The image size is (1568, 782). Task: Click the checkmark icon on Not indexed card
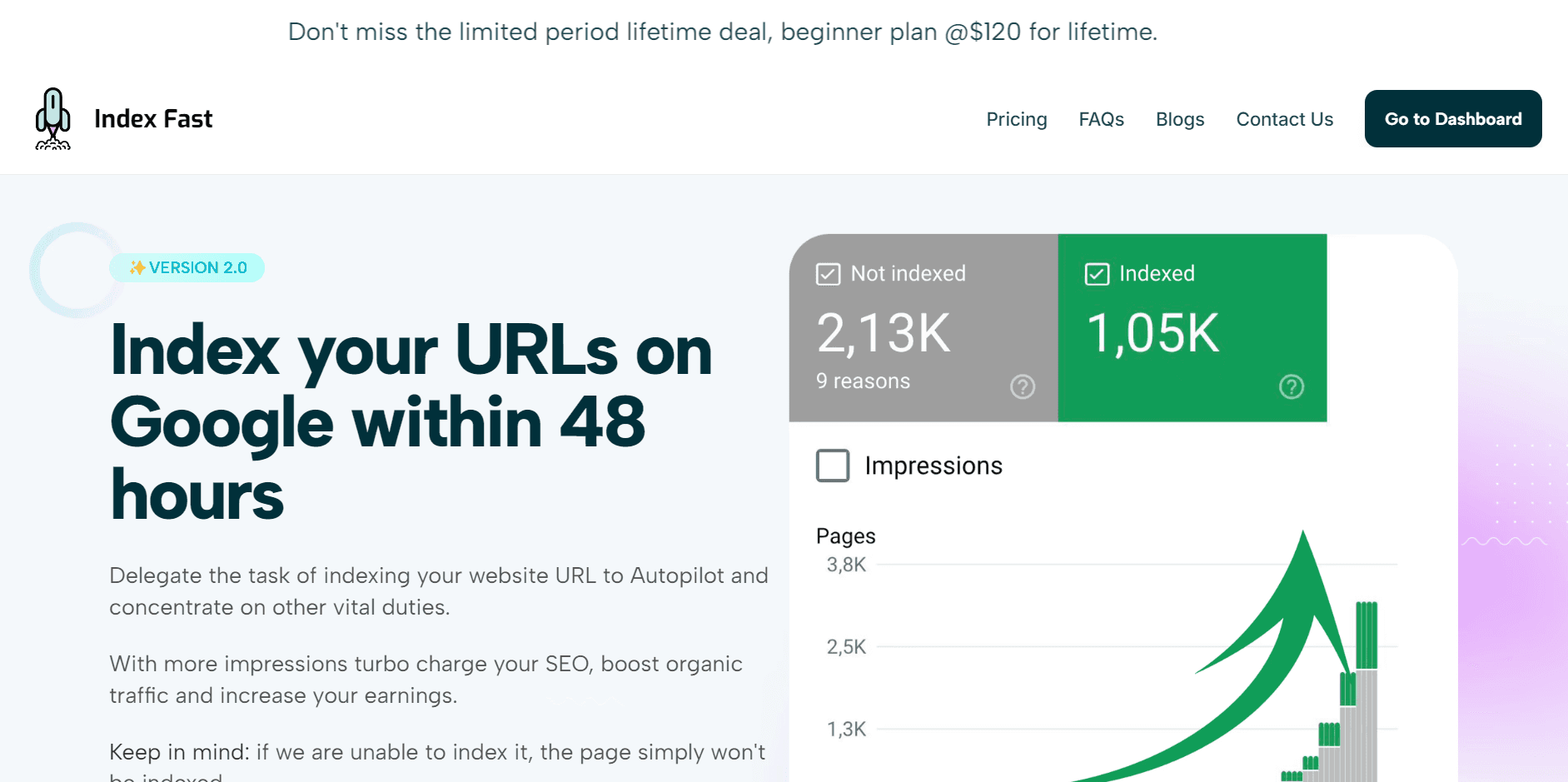coord(827,273)
